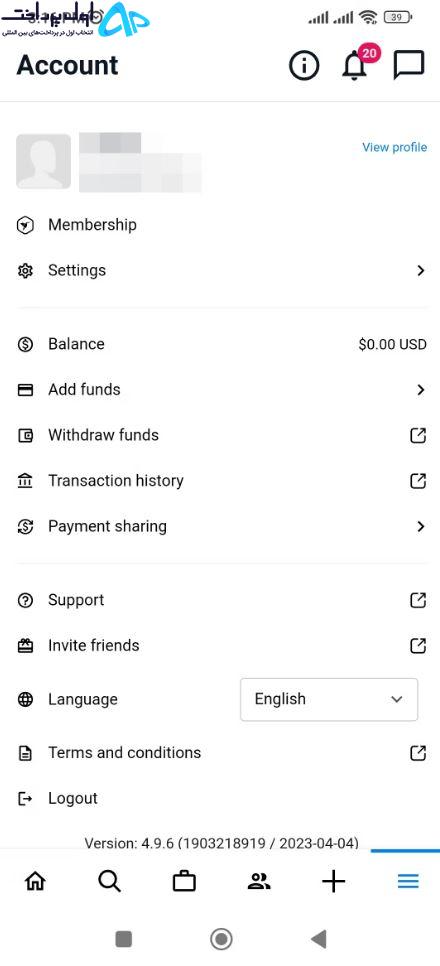Select the hamburger menu tab
Viewport: 440px width, 966px height.
point(408,882)
